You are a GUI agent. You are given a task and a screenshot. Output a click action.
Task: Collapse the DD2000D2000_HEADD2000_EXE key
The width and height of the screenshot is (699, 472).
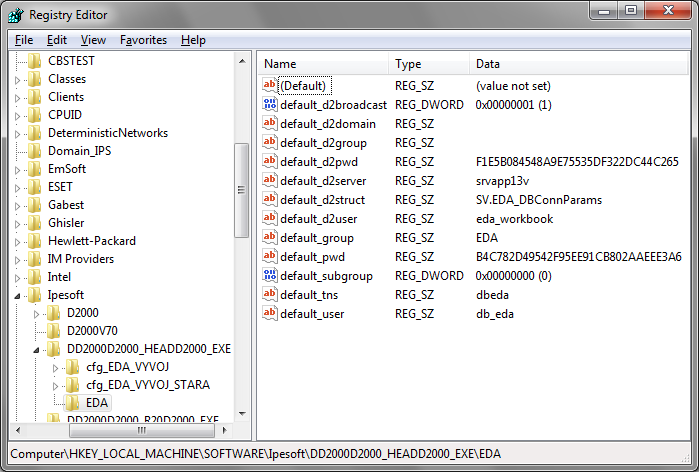[x=38, y=350]
